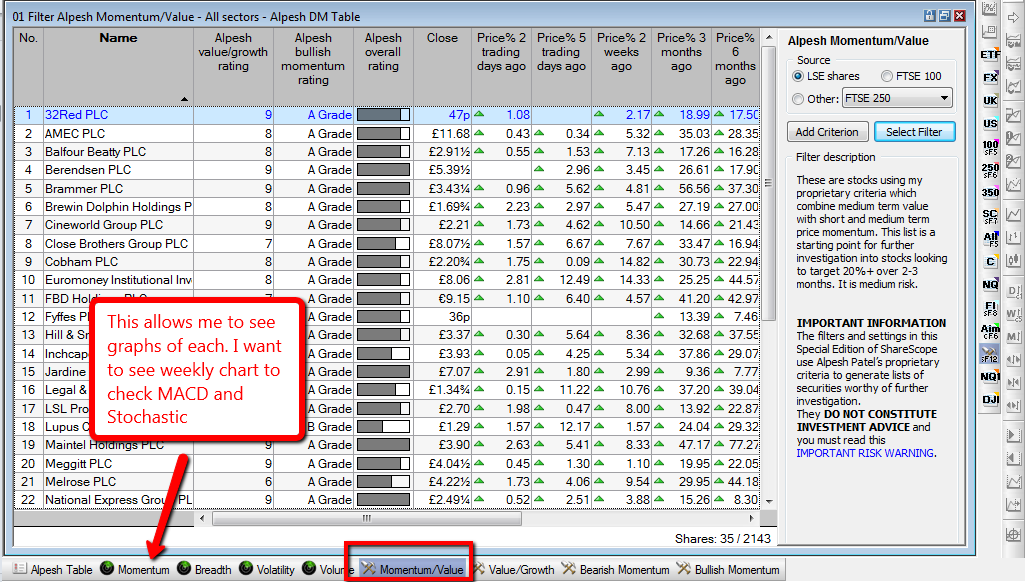Open the FTSE 100 list icon
This screenshot has height=582, width=1025.
tap(990, 147)
